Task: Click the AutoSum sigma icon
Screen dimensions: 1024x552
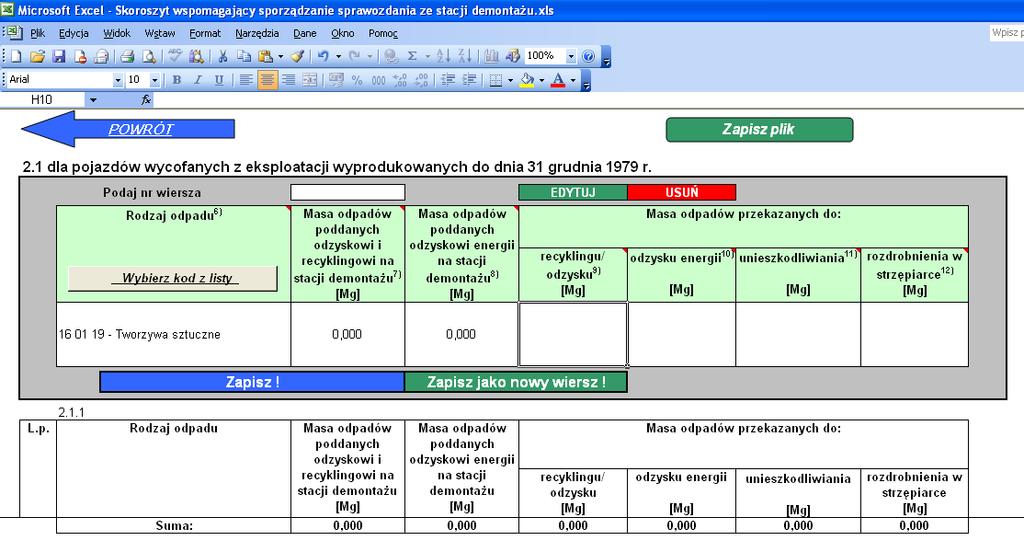Action: coord(412,57)
